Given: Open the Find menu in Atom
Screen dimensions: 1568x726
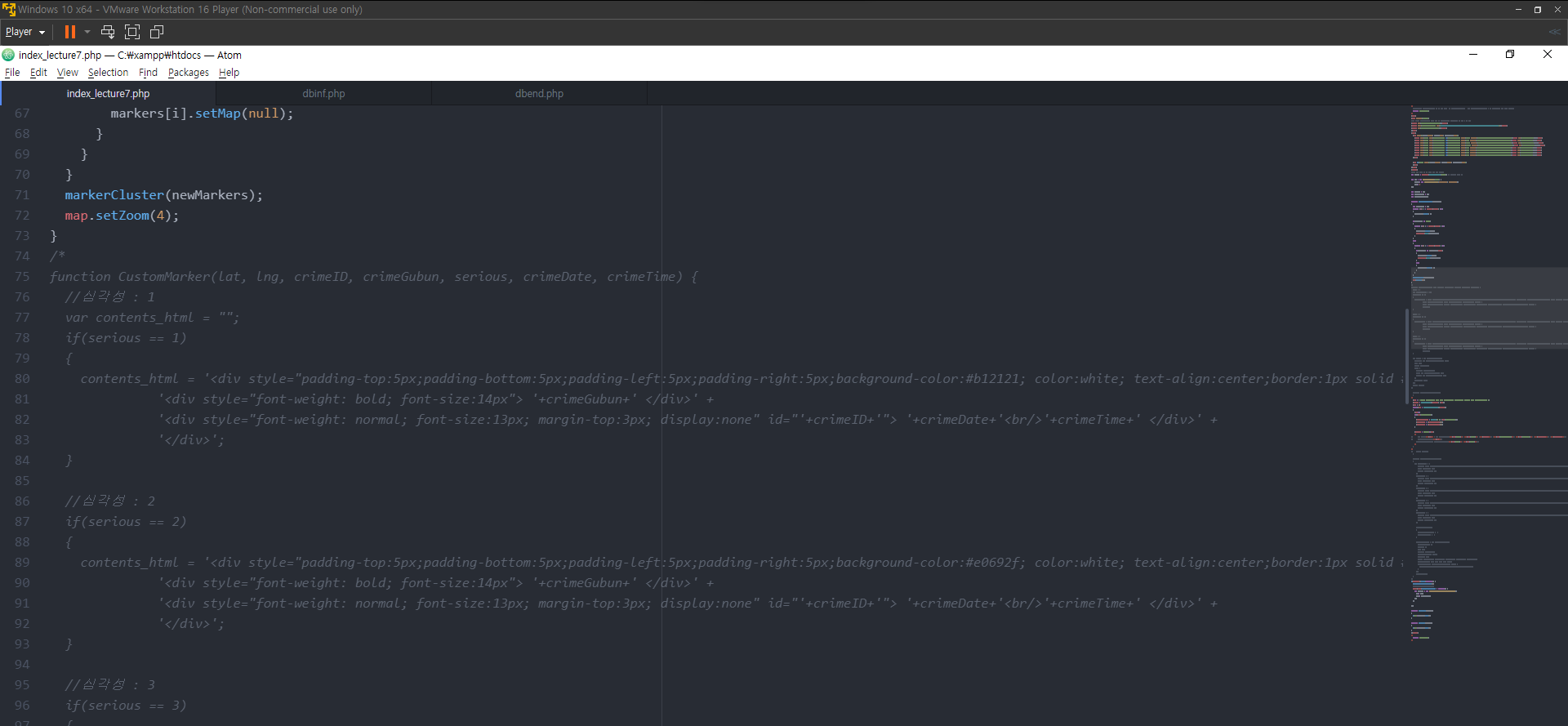Looking at the screenshot, I should (148, 73).
